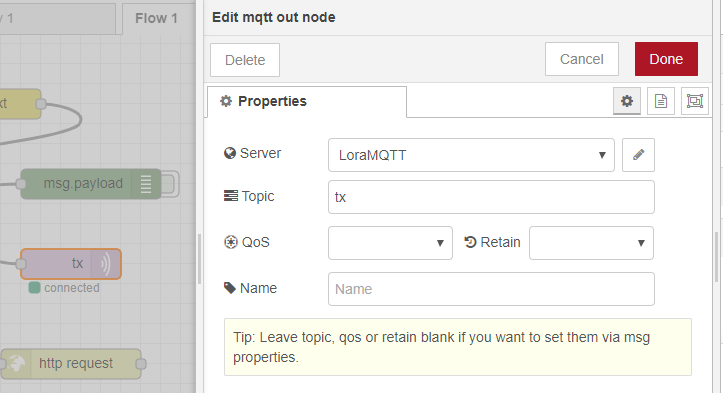
Task: Select the tx mqtt out node
Action: tap(71, 264)
